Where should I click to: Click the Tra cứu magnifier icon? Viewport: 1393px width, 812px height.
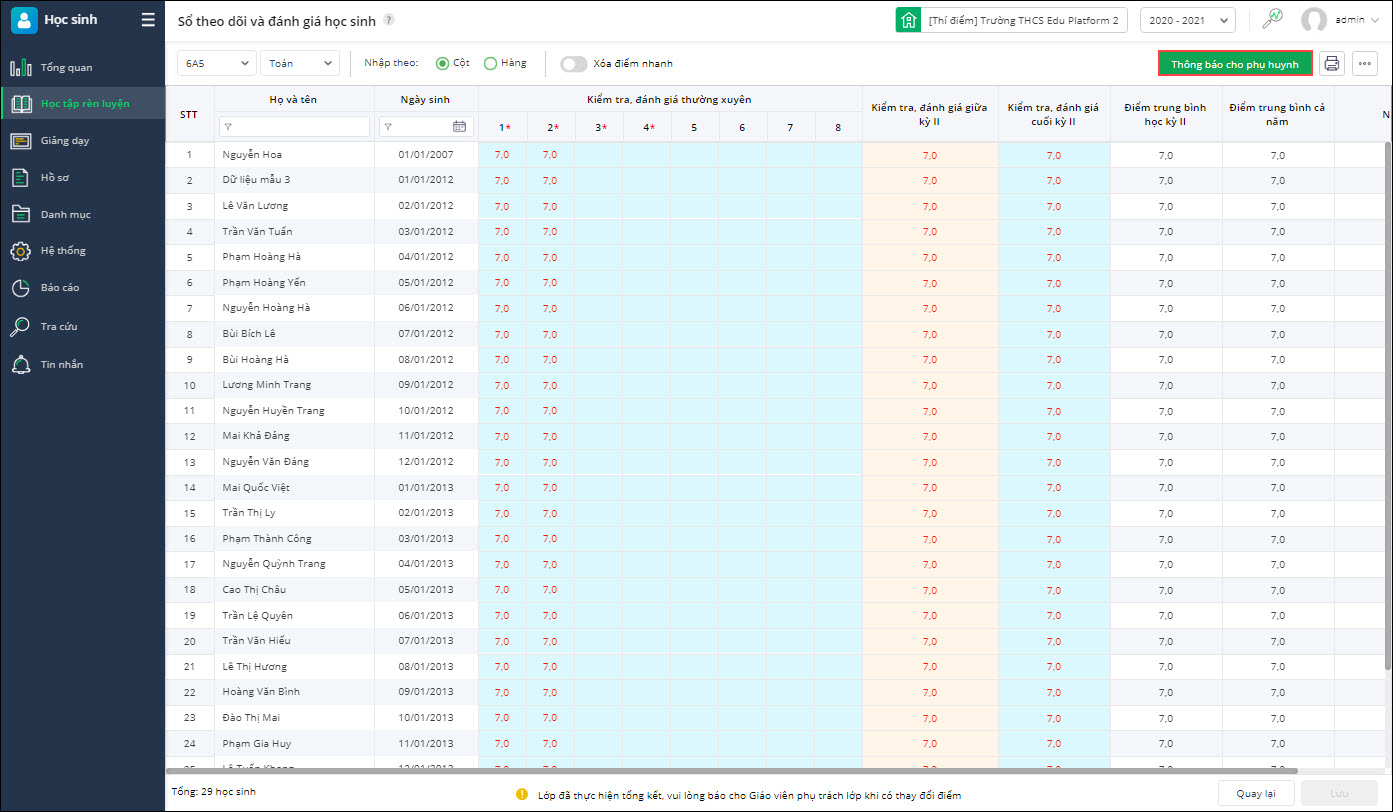20,327
